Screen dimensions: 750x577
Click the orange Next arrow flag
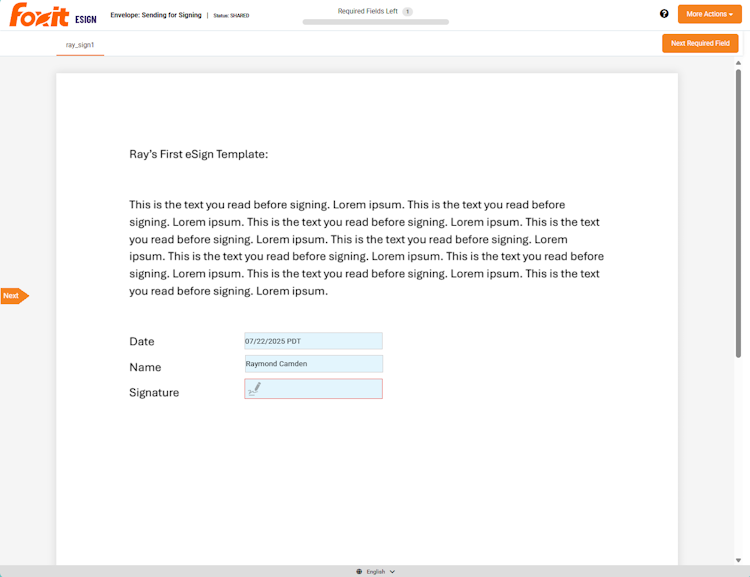pyautogui.click(x=14, y=296)
